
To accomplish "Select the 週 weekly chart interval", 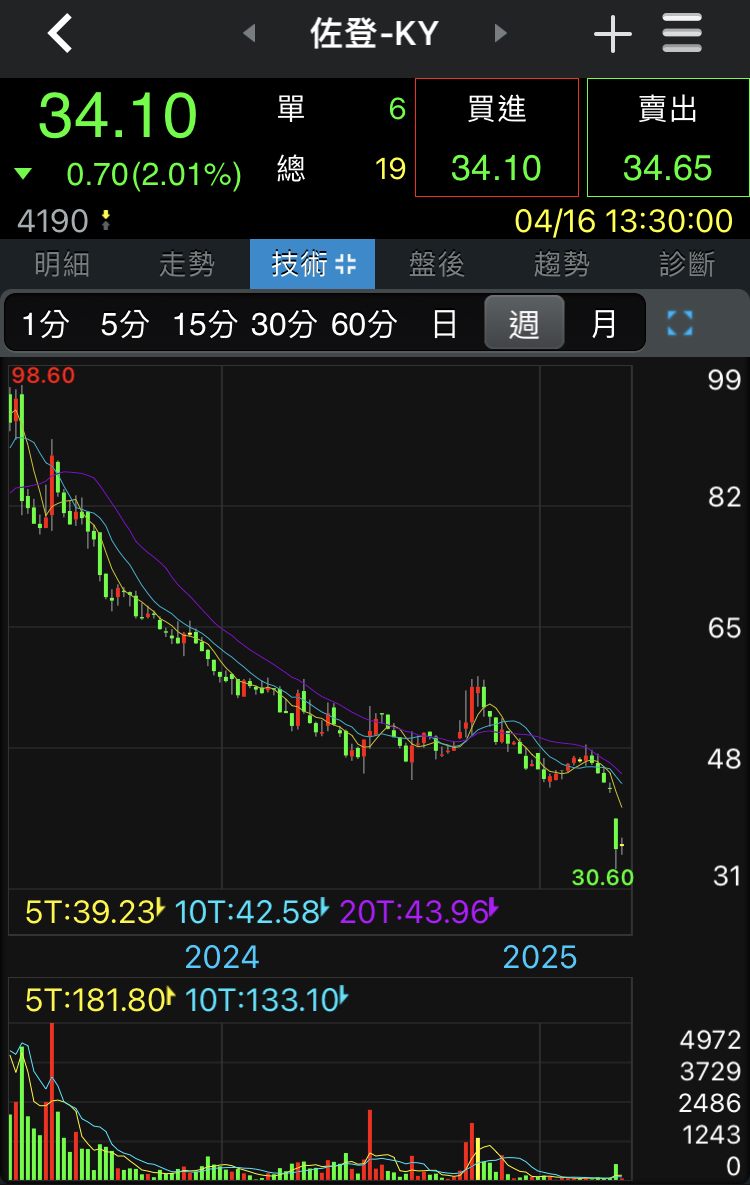I will tap(524, 323).
